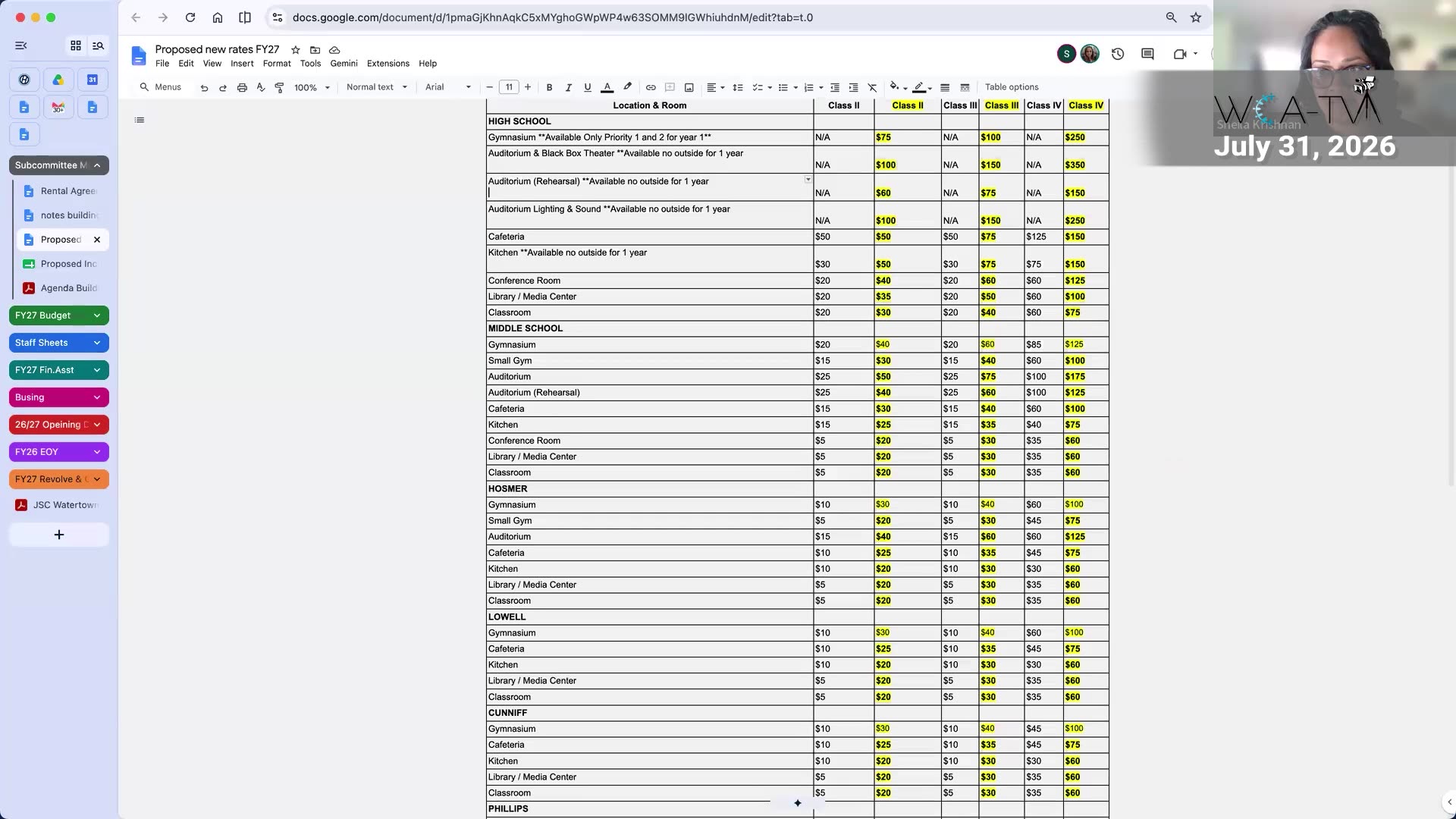Increase font size with the plus button
The width and height of the screenshot is (1456, 819).
tap(528, 87)
